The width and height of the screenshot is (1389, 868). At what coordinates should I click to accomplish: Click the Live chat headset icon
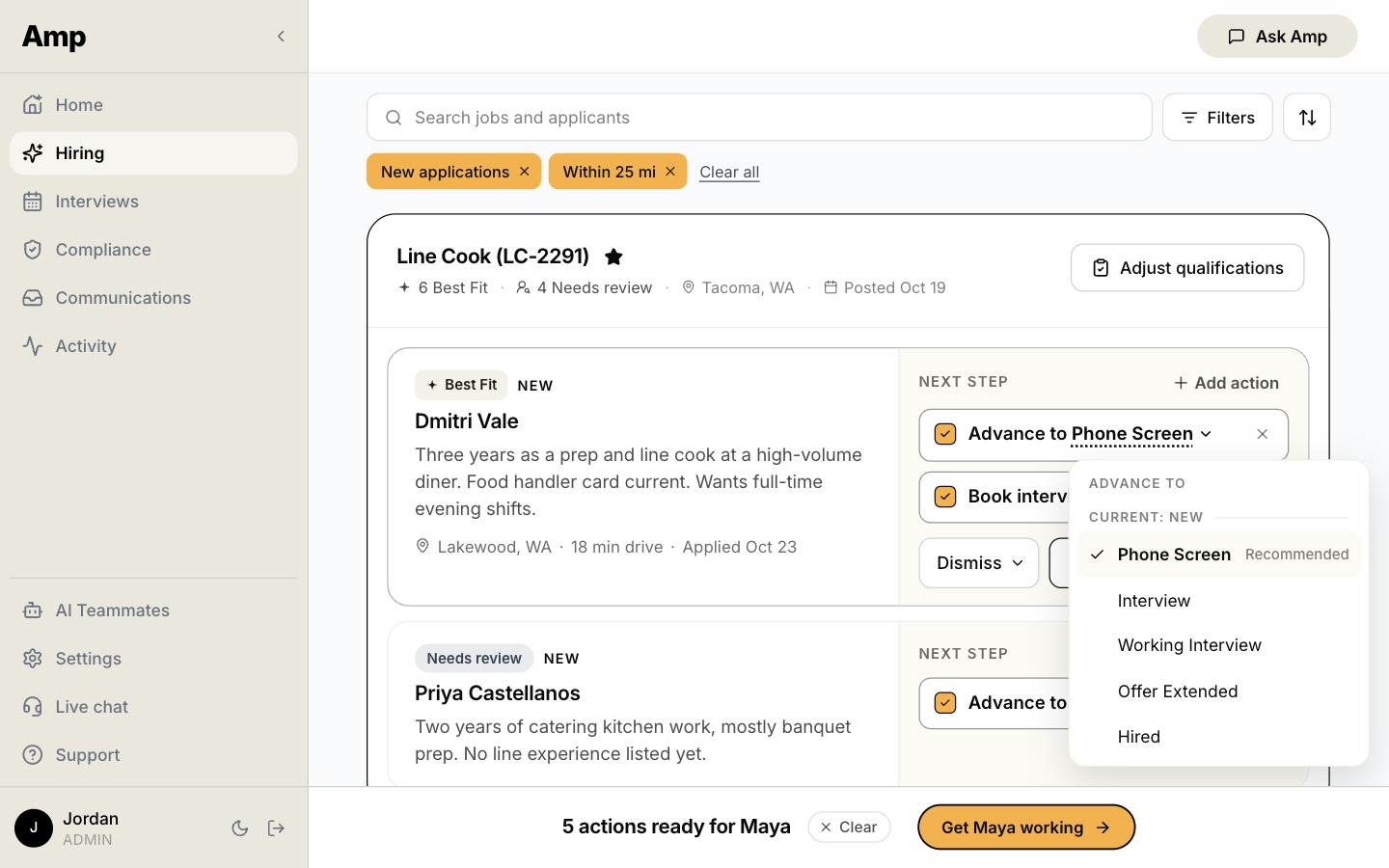click(x=33, y=707)
